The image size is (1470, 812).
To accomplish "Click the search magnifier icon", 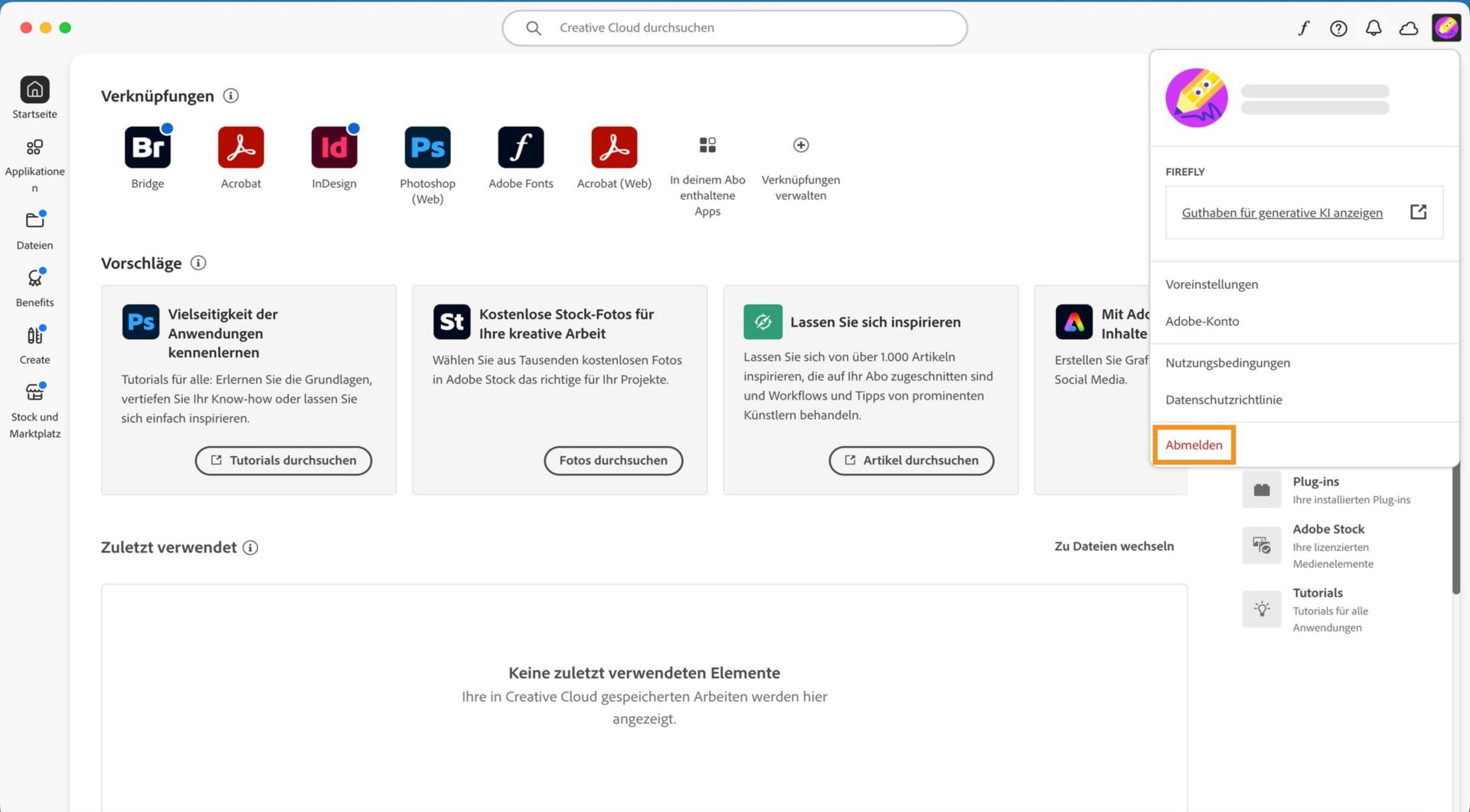I will (x=534, y=28).
